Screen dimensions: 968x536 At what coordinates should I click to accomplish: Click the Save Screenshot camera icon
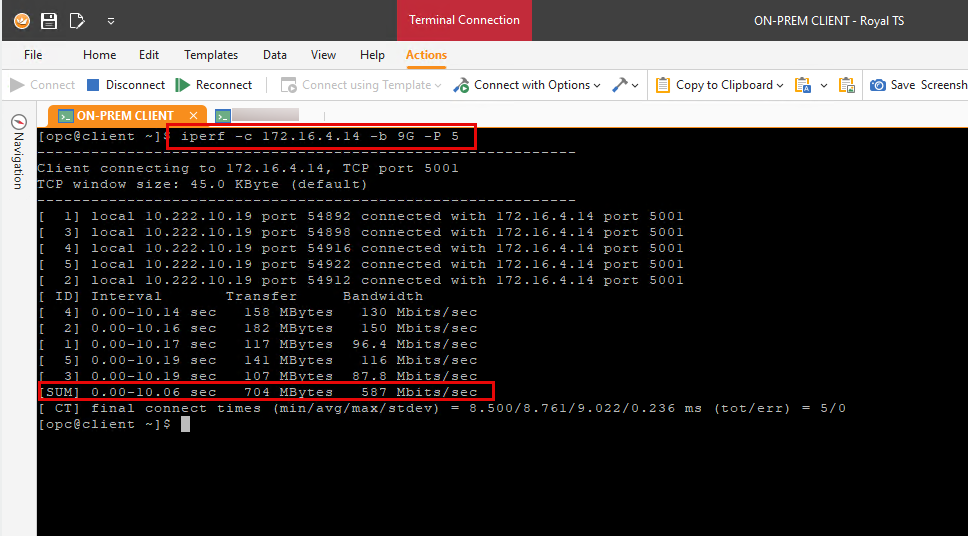click(x=878, y=85)
